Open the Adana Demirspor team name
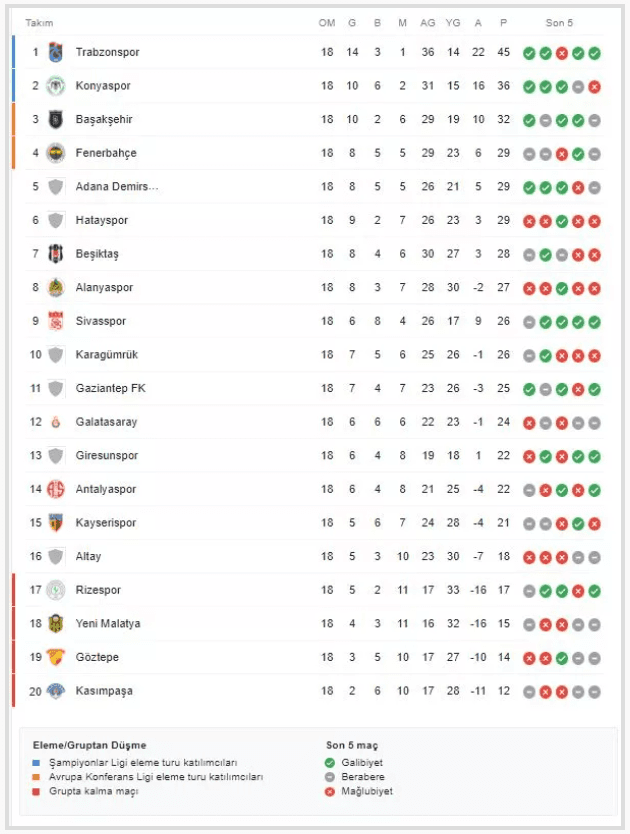The image size is (630, 834). coord(116,187)
